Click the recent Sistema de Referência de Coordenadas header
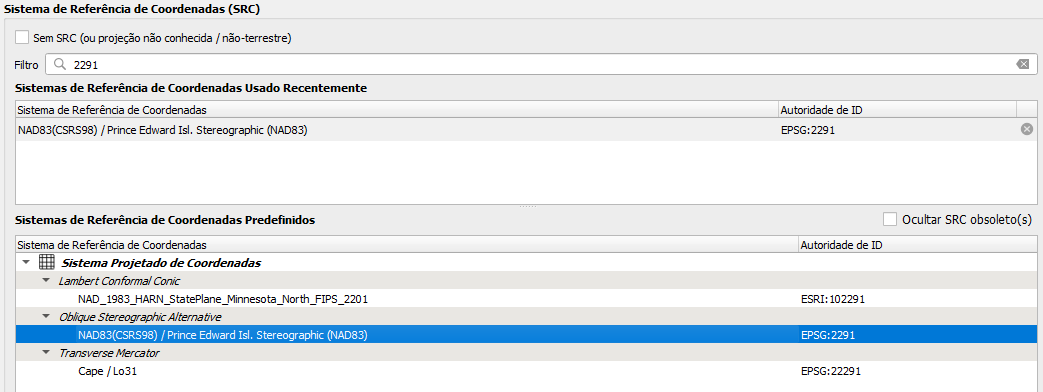Image resolution: width=1043 pixels, height=392 pixels. [396, 110]
